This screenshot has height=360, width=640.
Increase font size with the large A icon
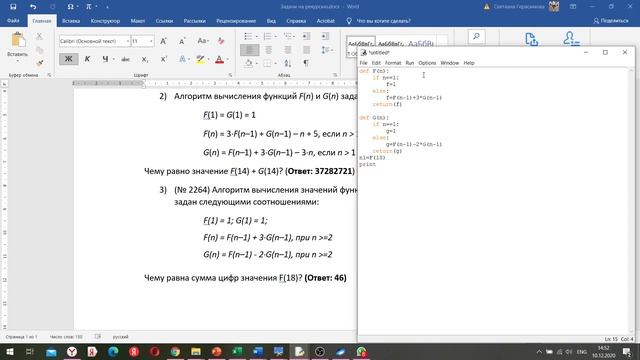point(163,41)
